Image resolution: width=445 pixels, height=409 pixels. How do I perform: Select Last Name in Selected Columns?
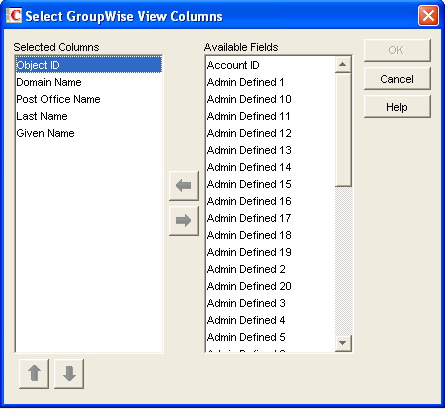pos(89,116)
